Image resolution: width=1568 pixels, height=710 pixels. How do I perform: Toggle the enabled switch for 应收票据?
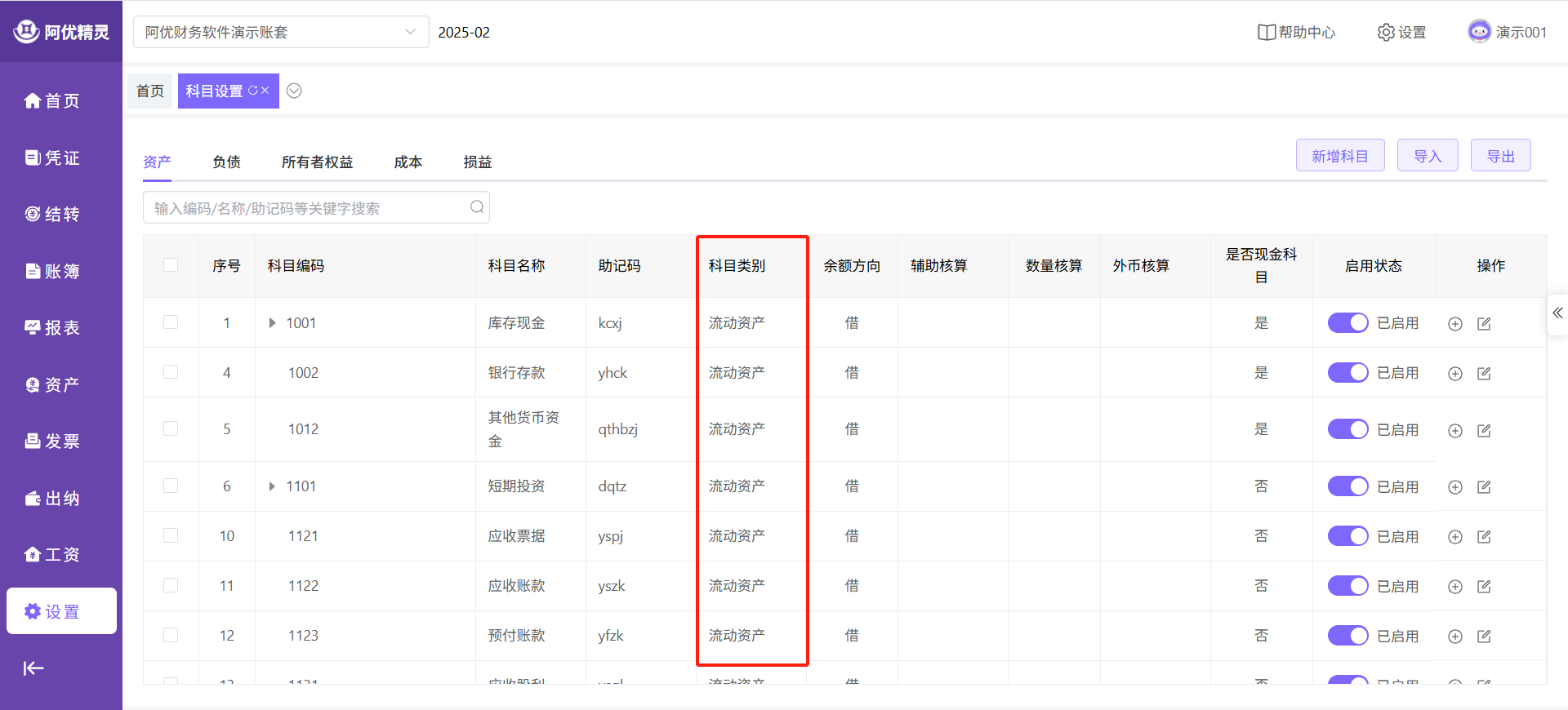[1347, 536]
